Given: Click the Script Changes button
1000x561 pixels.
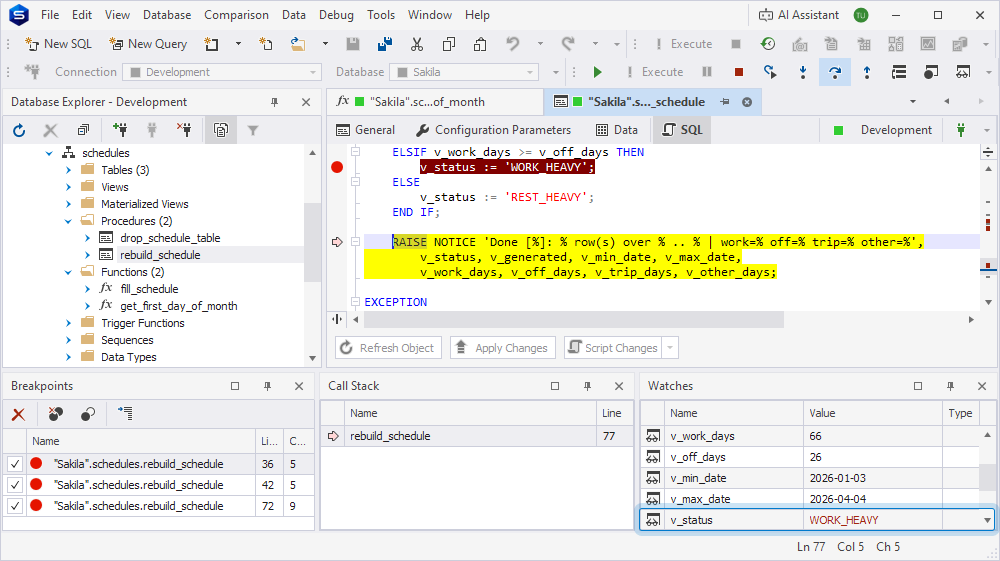Looking at the screenshot, I should click(x=614, y=348).
